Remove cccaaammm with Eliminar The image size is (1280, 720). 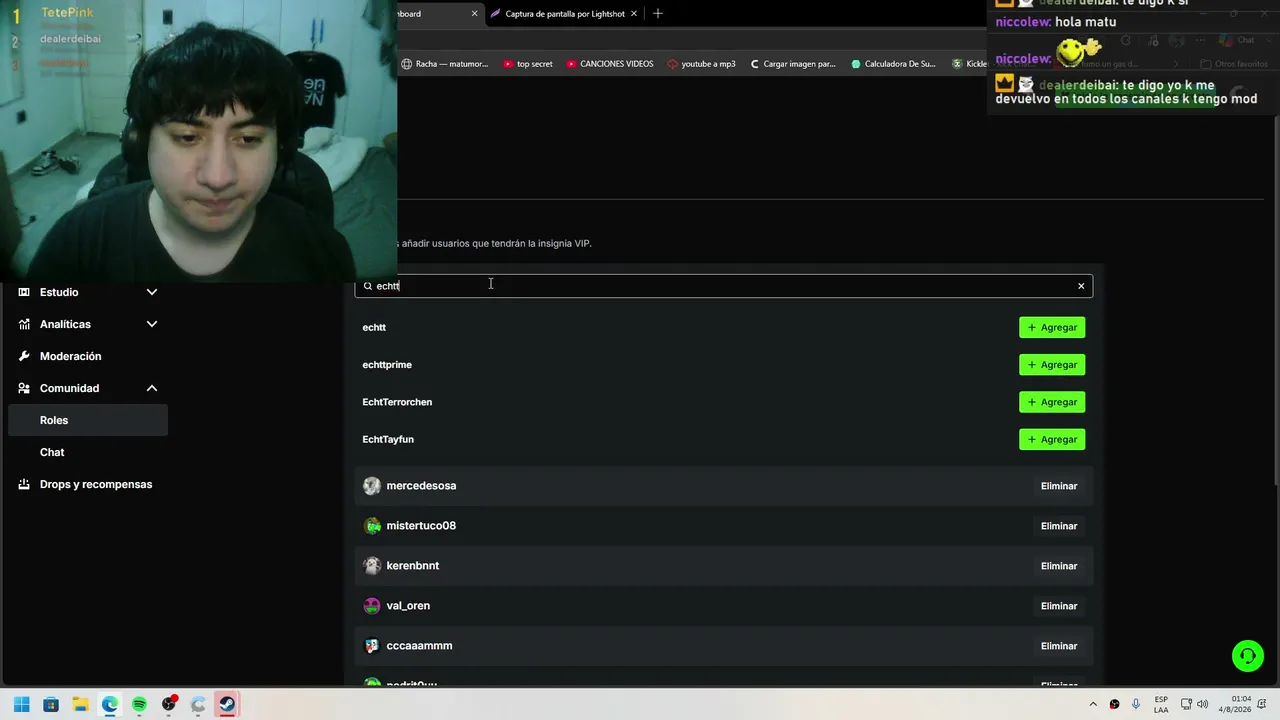1058,646
